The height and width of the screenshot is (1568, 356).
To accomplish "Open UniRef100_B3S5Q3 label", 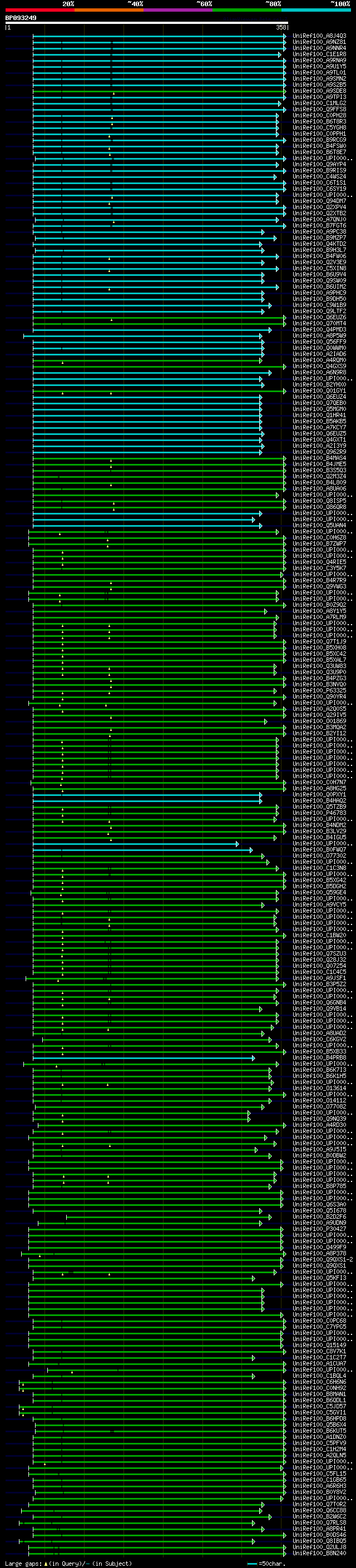I will click(319, 470).
